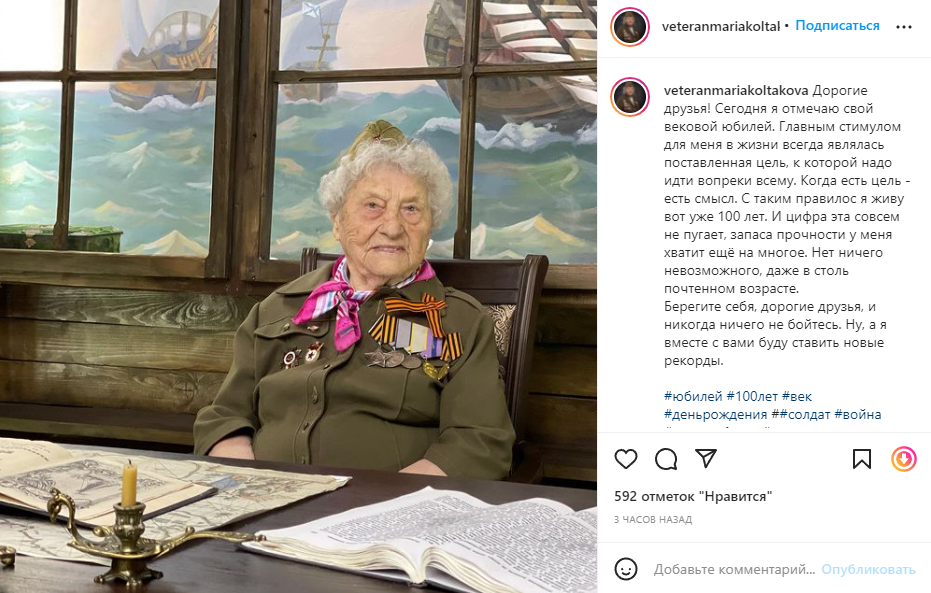Open the #деньрождения hashtag
This screenshot has height=593, width=931.
715,414
